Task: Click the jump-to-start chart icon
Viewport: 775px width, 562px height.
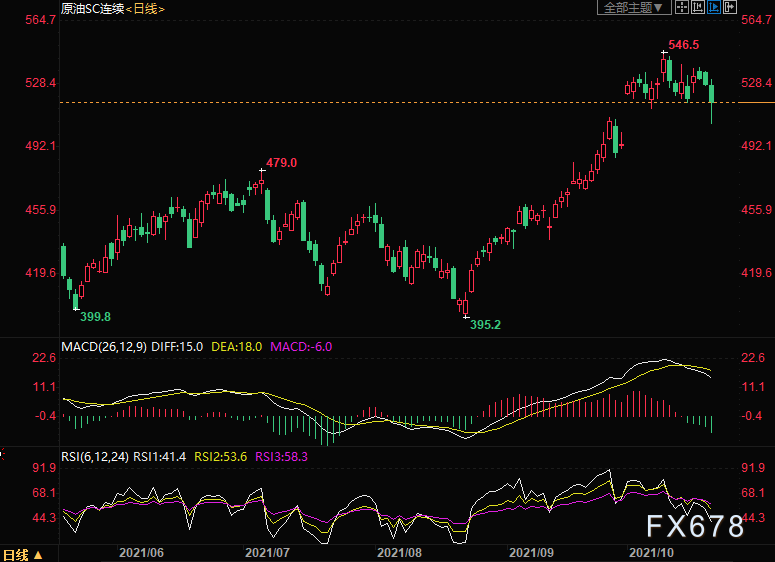Action: (x=698, y=7)
